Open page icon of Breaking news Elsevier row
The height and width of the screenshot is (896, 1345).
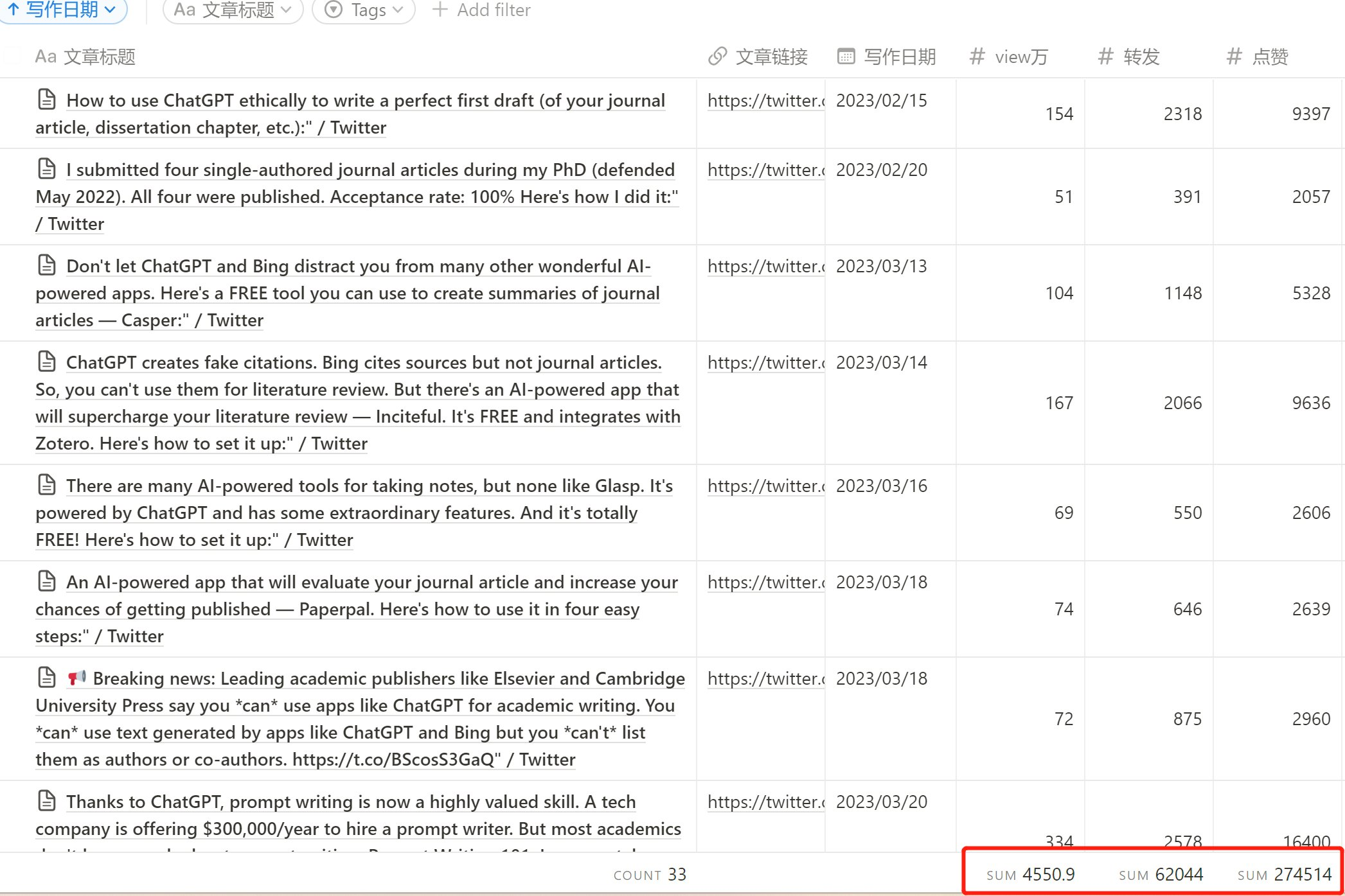coord(47,678)
